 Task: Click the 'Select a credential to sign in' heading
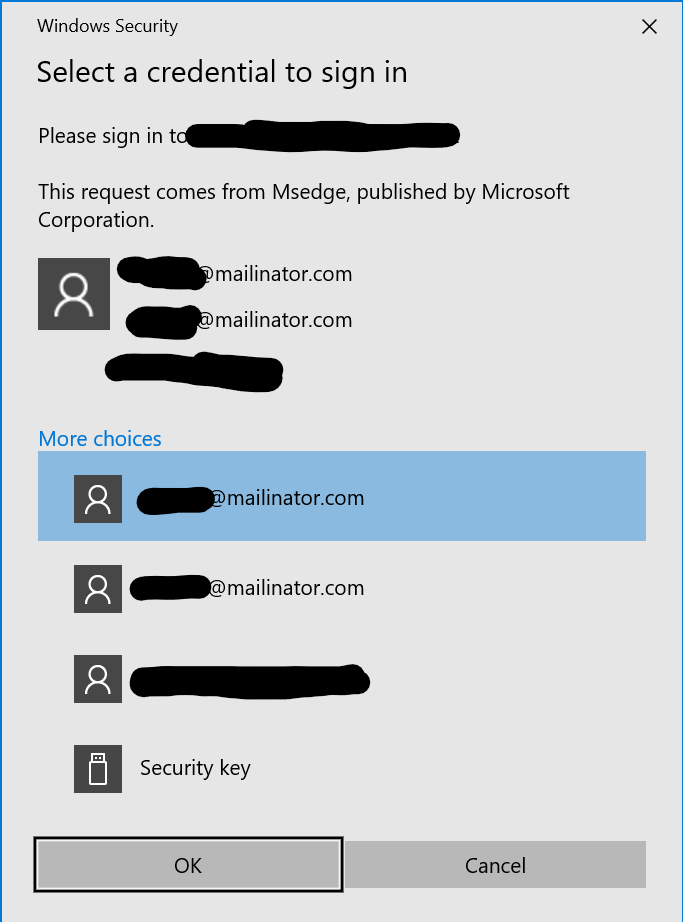coord(222,72)
